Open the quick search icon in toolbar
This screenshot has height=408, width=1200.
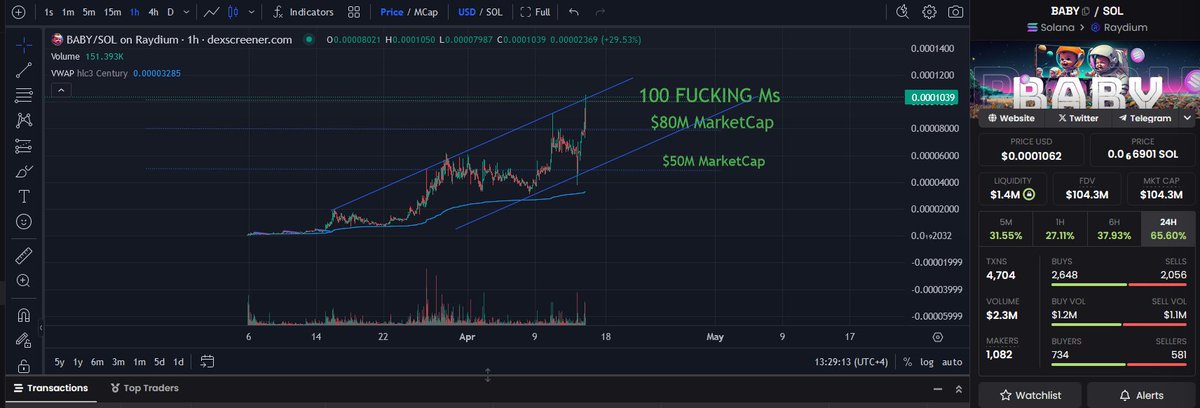click(902, 12)
